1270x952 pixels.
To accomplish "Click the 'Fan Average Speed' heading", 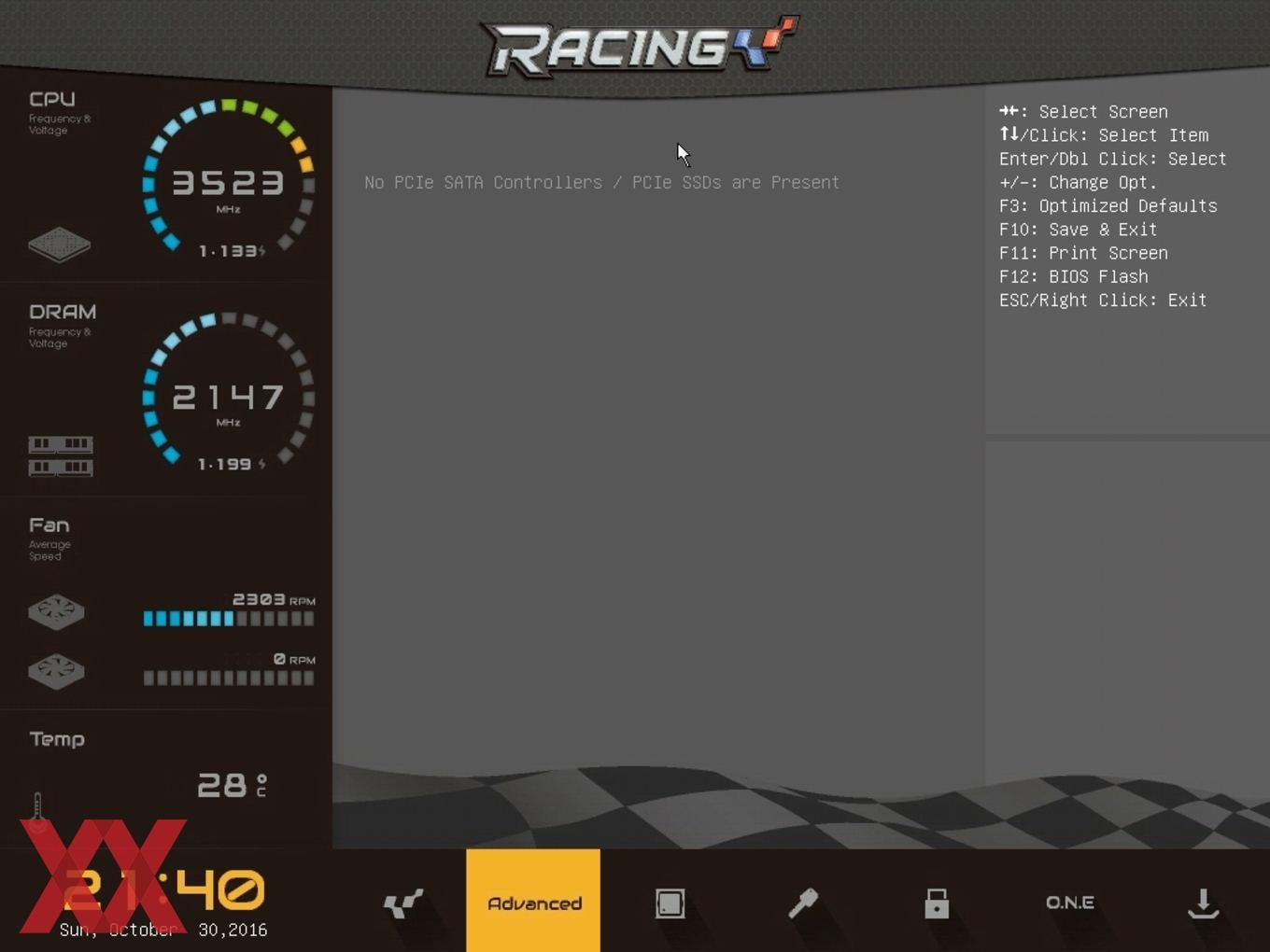I will pos(49,539).
